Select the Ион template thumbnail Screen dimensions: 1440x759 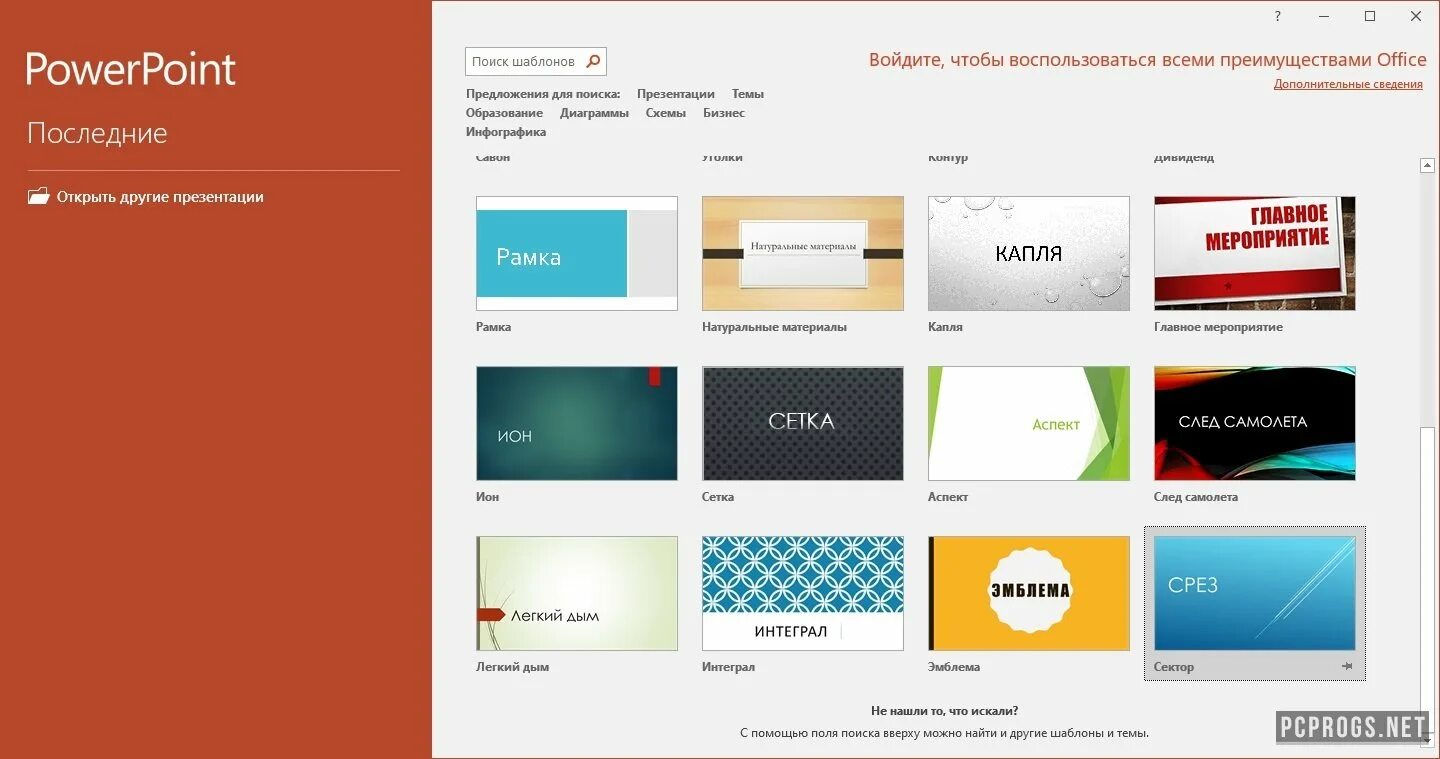[577, 423]
